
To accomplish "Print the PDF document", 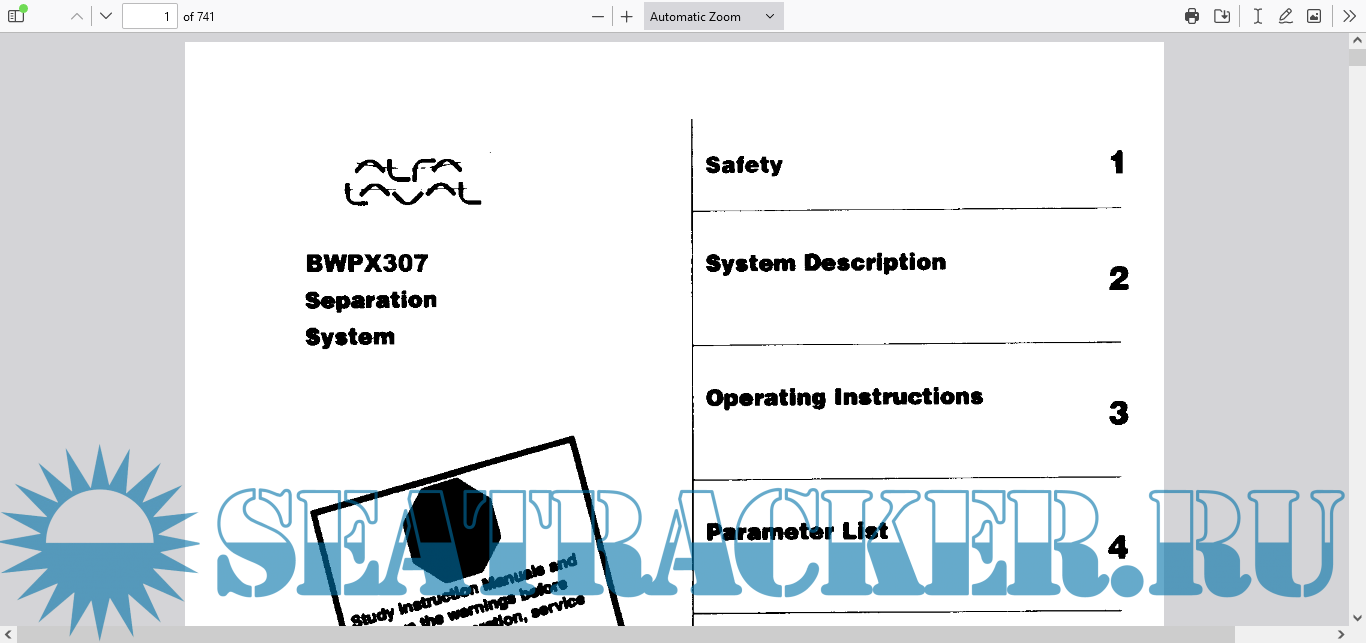I will (x=1191, y=16).
